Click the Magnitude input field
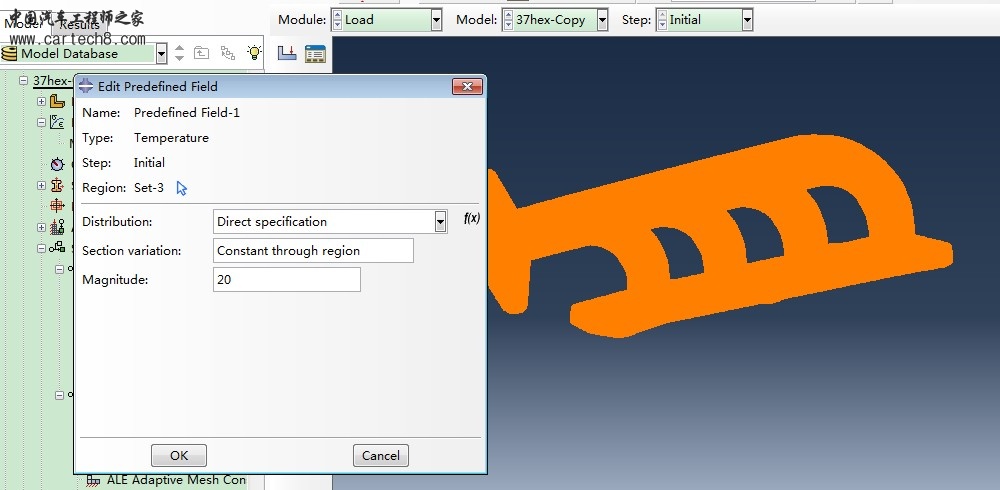The height and width of the screenshot is (490, 1000). (287, 280)
